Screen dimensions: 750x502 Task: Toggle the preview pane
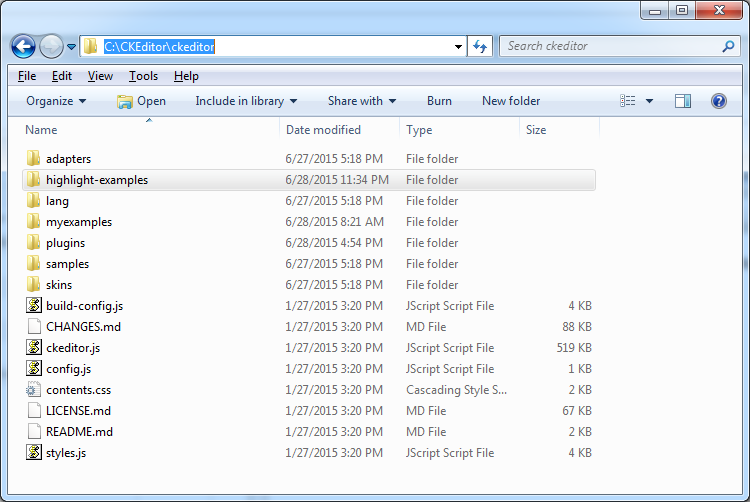(683, 101)
